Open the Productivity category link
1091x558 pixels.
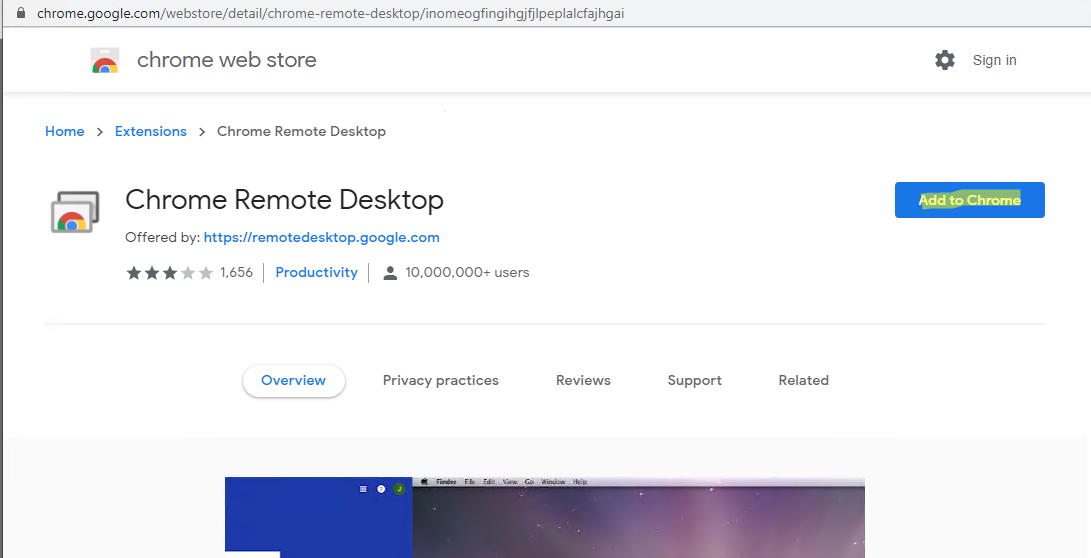(317, 273)
